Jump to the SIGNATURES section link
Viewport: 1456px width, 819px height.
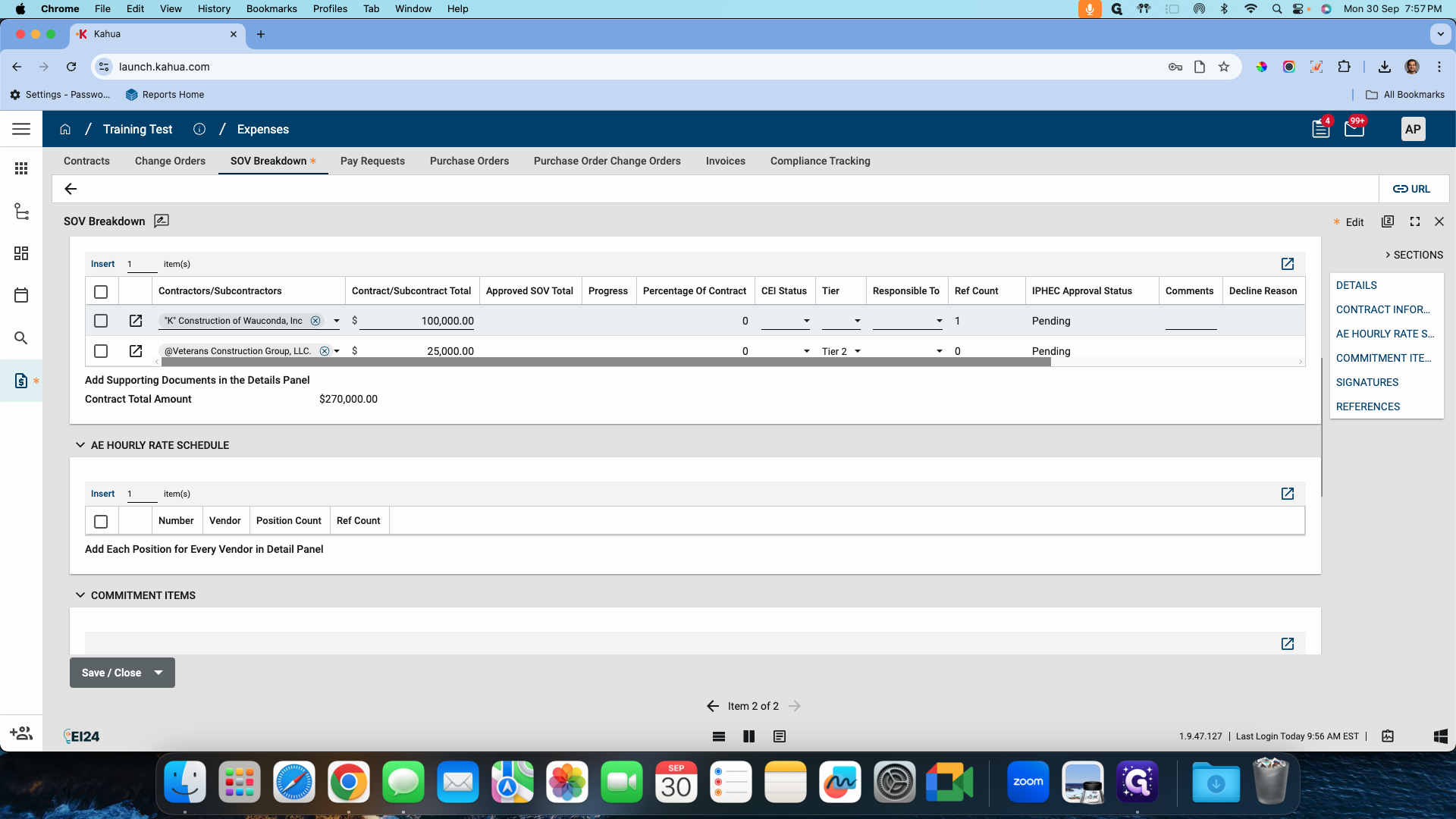pyautogui.click(x=1367, y=382)
